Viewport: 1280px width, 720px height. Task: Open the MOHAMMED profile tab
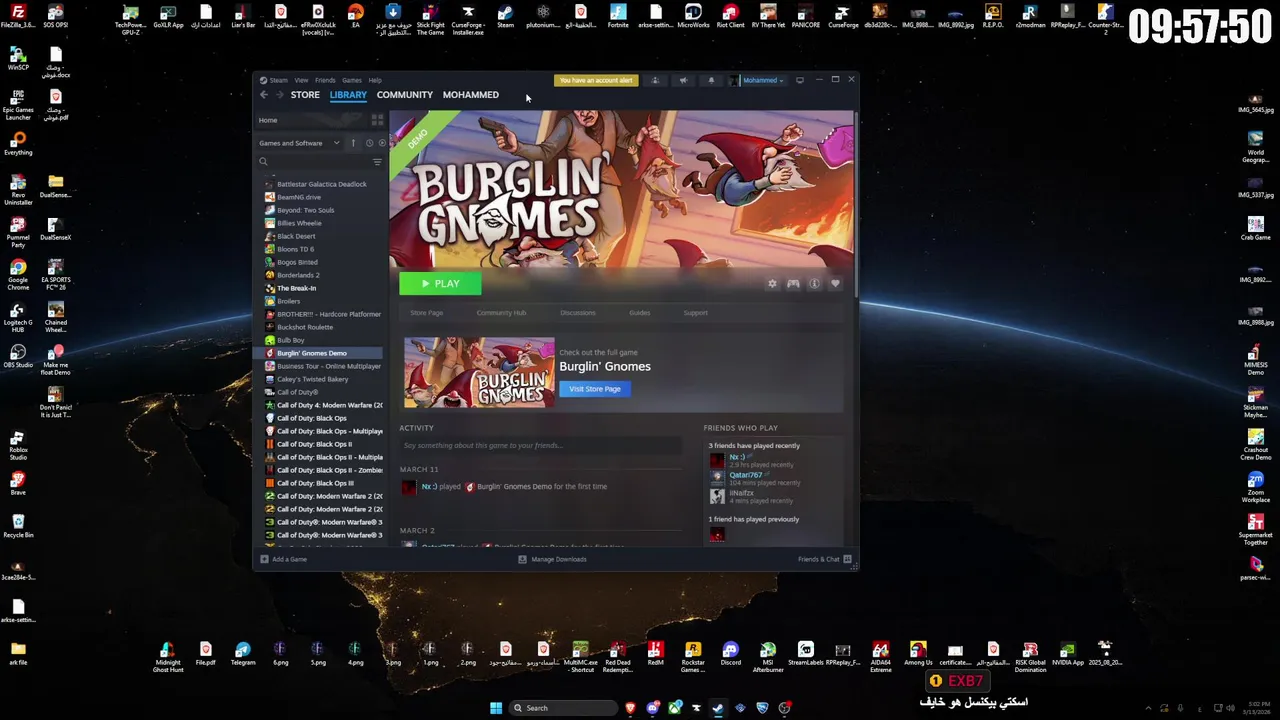470,95
